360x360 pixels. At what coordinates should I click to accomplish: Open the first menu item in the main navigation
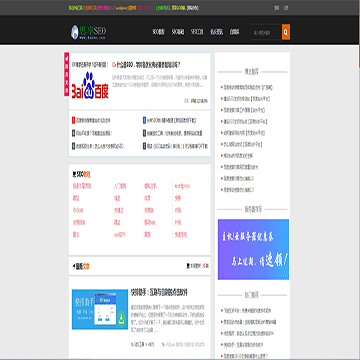(x=158, y=32)
